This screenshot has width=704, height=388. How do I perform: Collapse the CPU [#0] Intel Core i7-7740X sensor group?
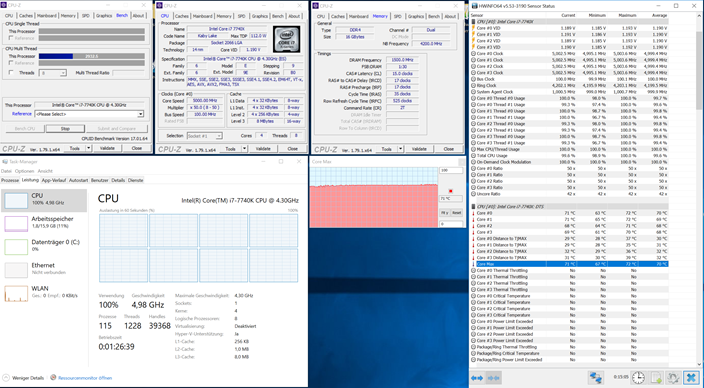click(x=473, y=22)
